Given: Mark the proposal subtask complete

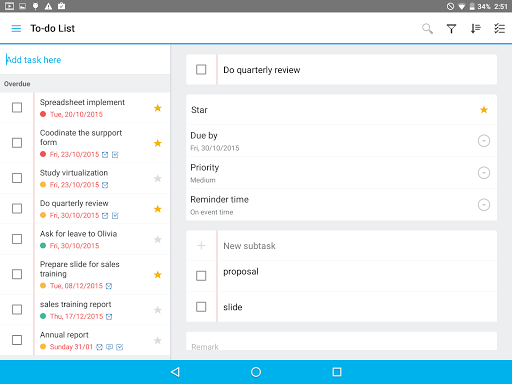Looking at the screenshot, I should click(201, 276).
